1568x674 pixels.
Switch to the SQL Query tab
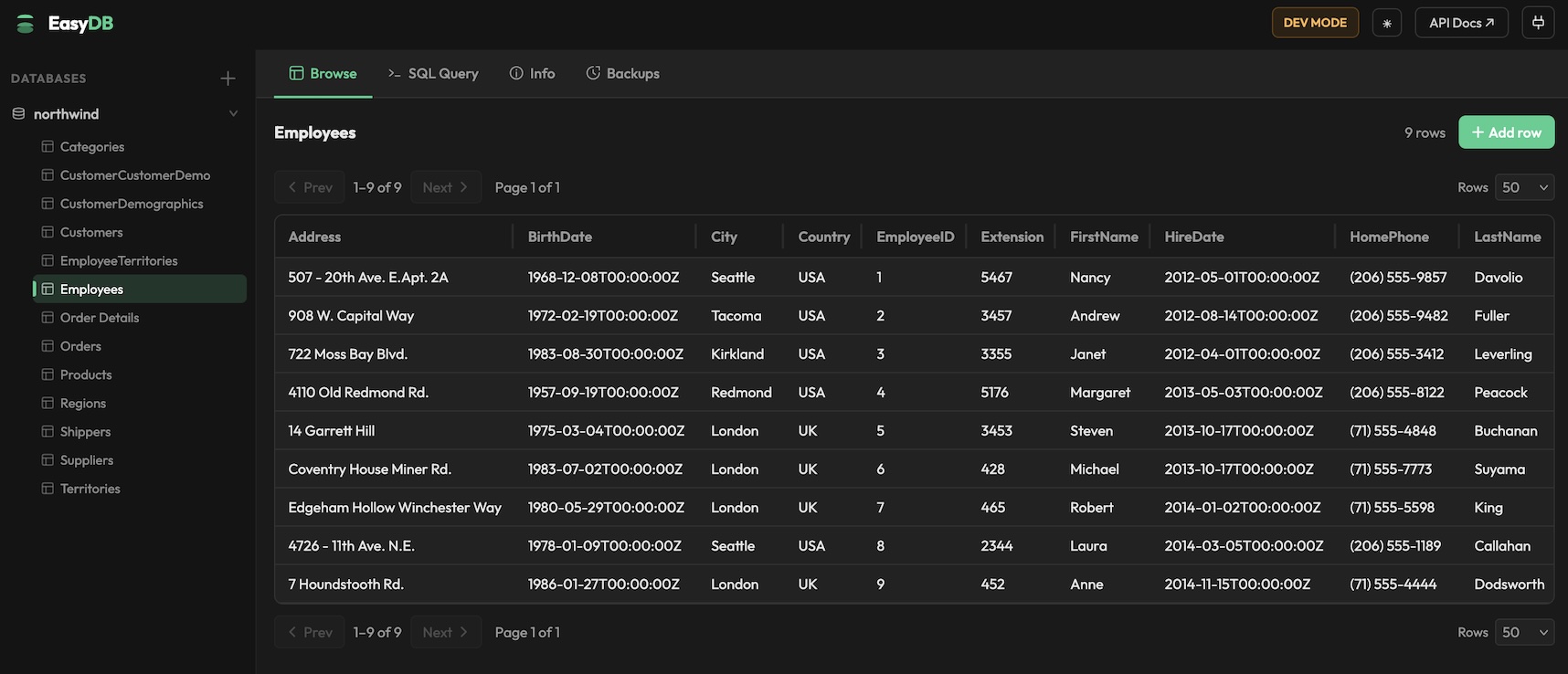pos(433,73)
